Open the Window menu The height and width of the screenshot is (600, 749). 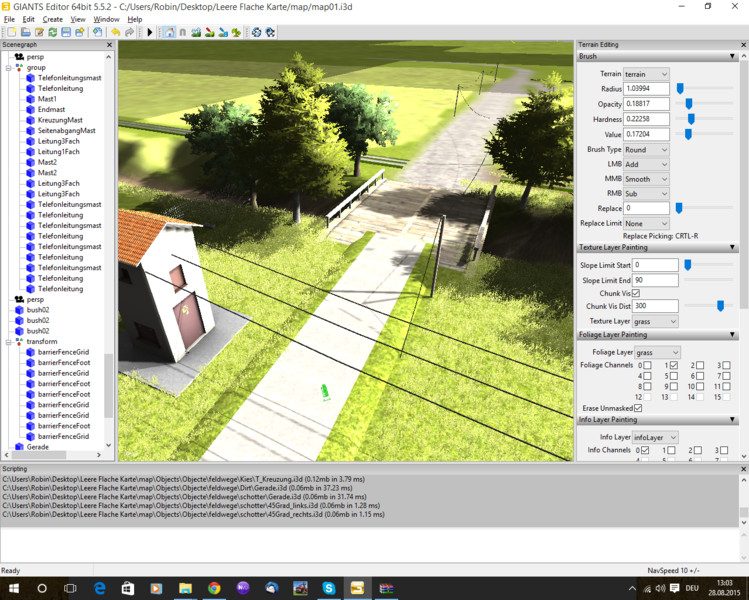click(x=106, y=19)
